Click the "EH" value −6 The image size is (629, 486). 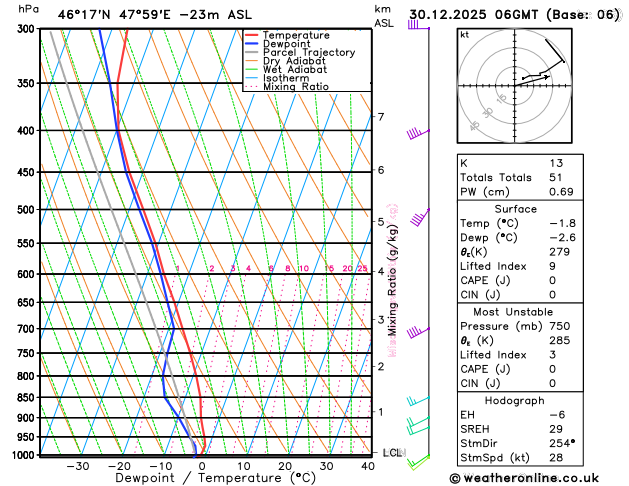pyautogui.click(x=556, y=415)
